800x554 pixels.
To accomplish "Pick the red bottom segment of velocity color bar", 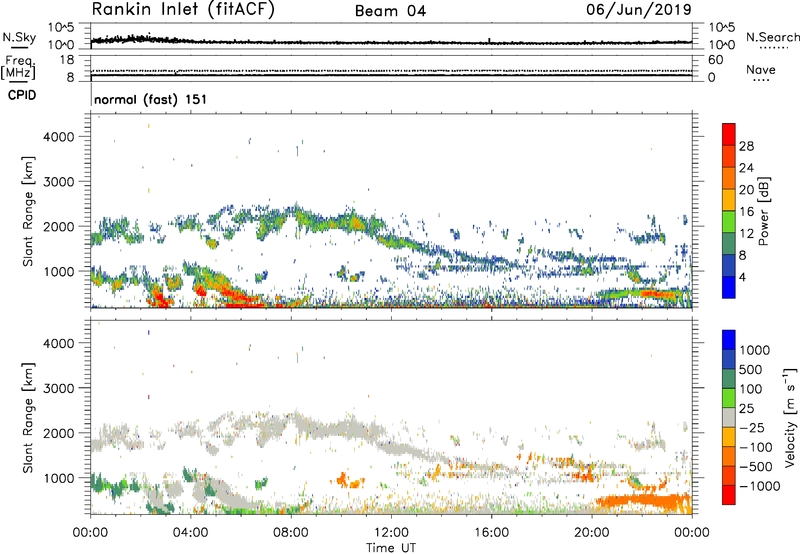I will [729, 495].
